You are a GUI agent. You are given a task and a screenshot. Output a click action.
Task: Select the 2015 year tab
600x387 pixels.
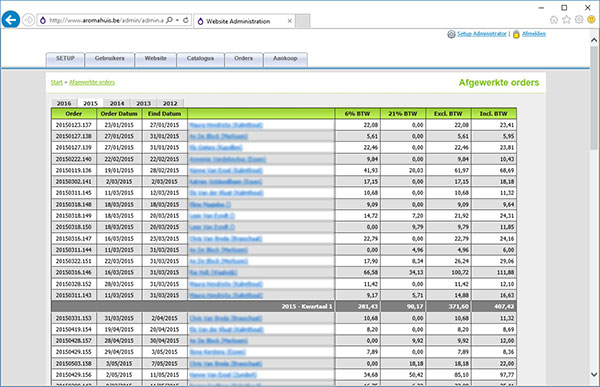(90, 103)
